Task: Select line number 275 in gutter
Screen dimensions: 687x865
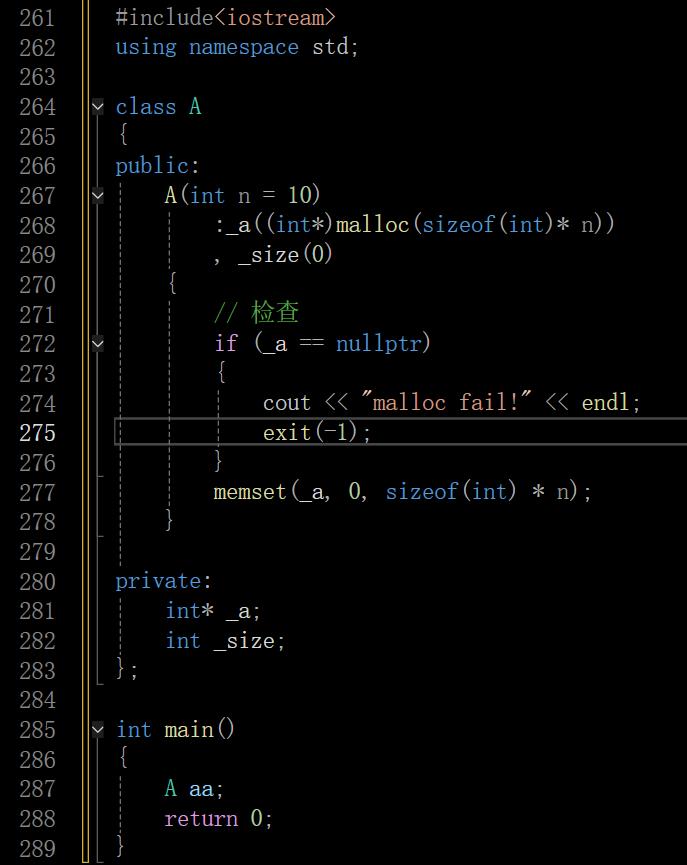Action: (x=38, y=433)
